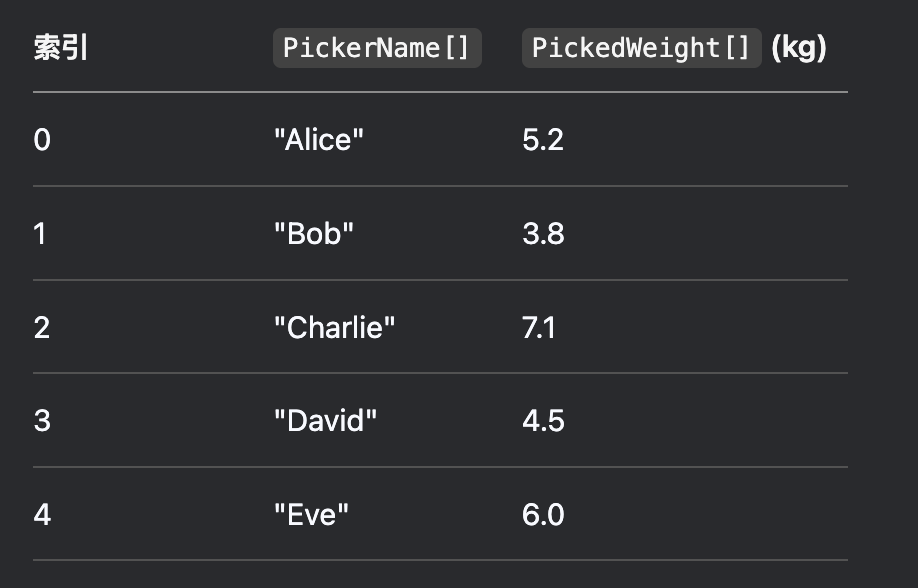Select index cell 4

[x=42, y=515]
